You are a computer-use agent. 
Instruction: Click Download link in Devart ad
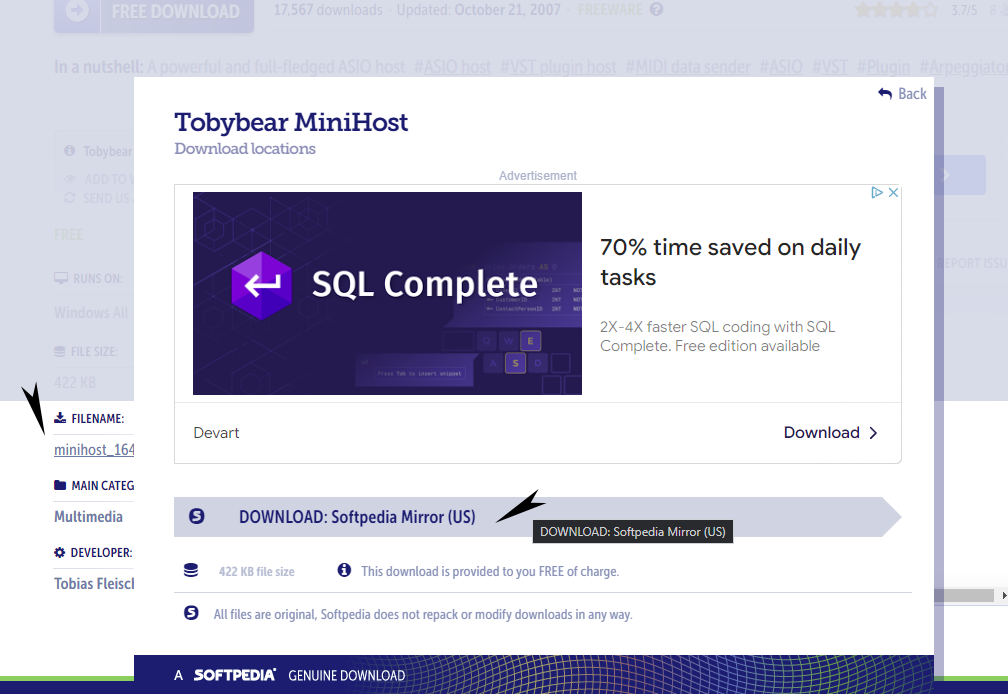coord(822,432)
